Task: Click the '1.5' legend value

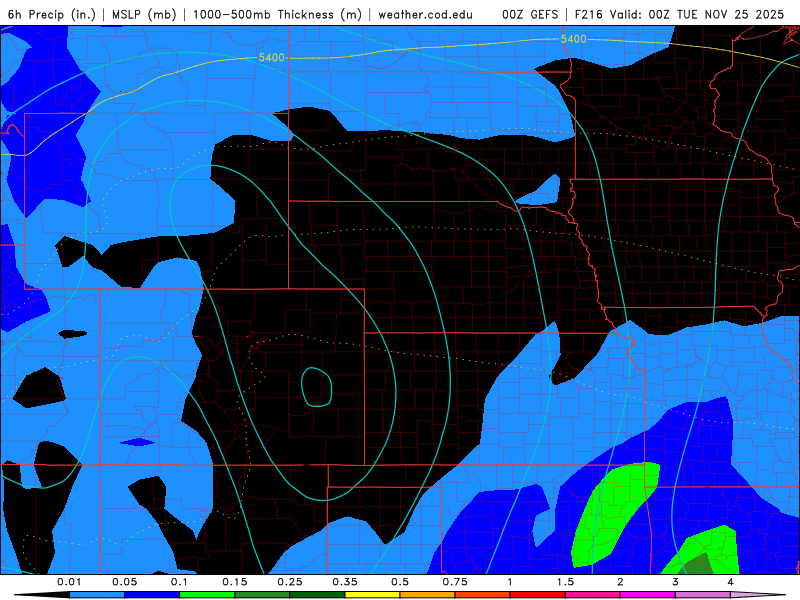Action: tap(565, 582)
